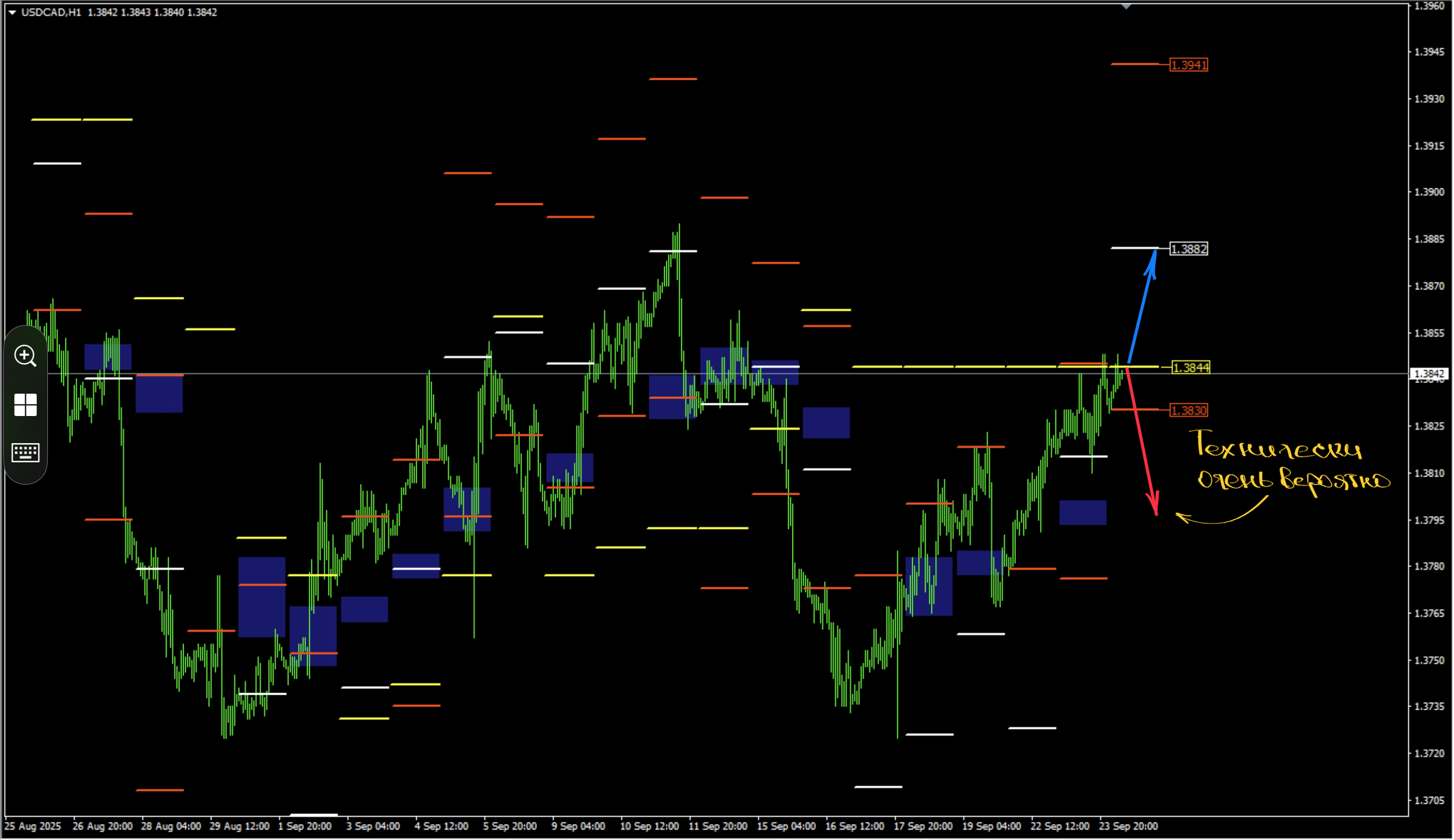Click the 1 Sep 20:00 time label
This screenshot has height=840, width=1454.
coord(304,827)
